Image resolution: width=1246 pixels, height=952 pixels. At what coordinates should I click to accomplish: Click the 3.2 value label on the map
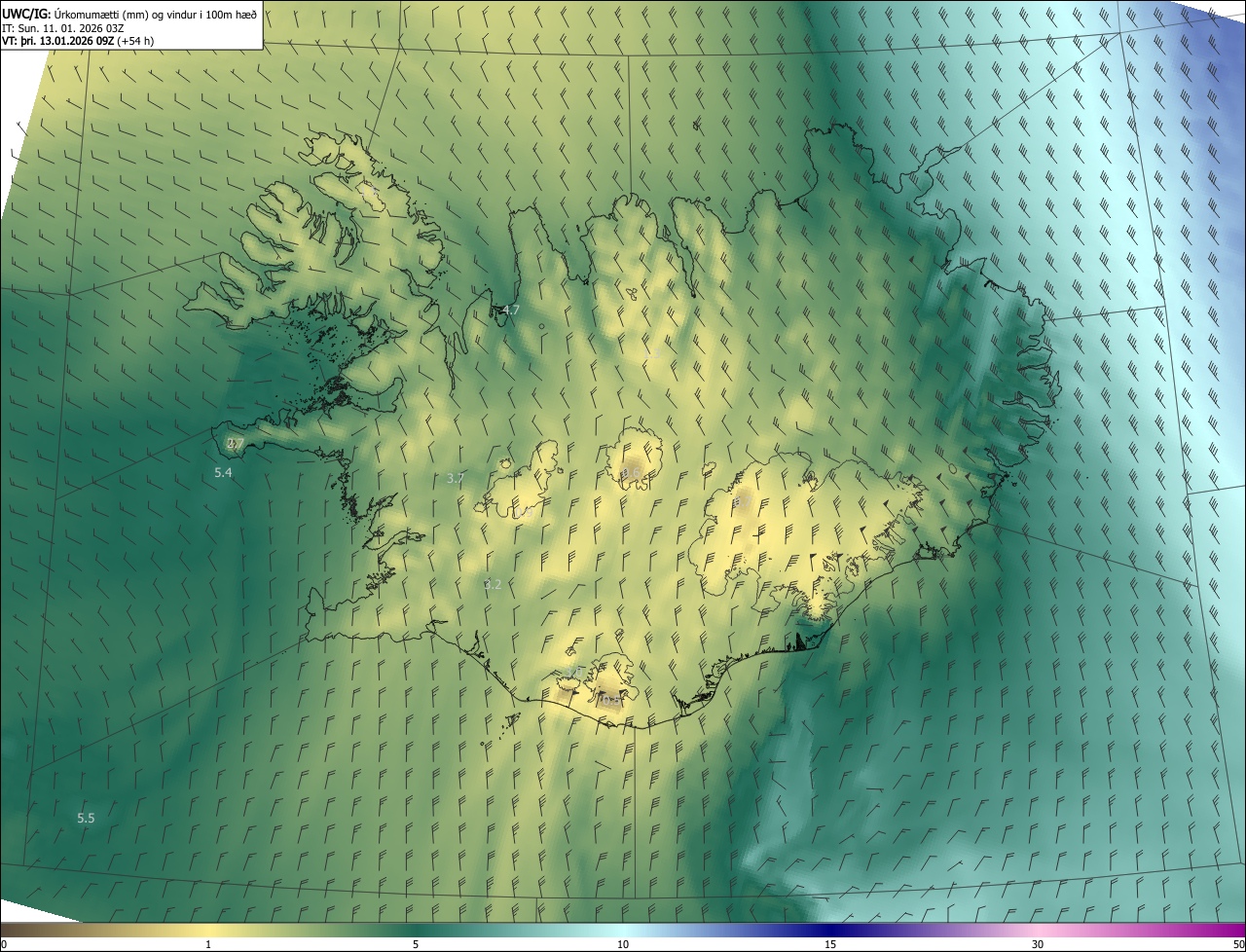(x=493, y=585)
